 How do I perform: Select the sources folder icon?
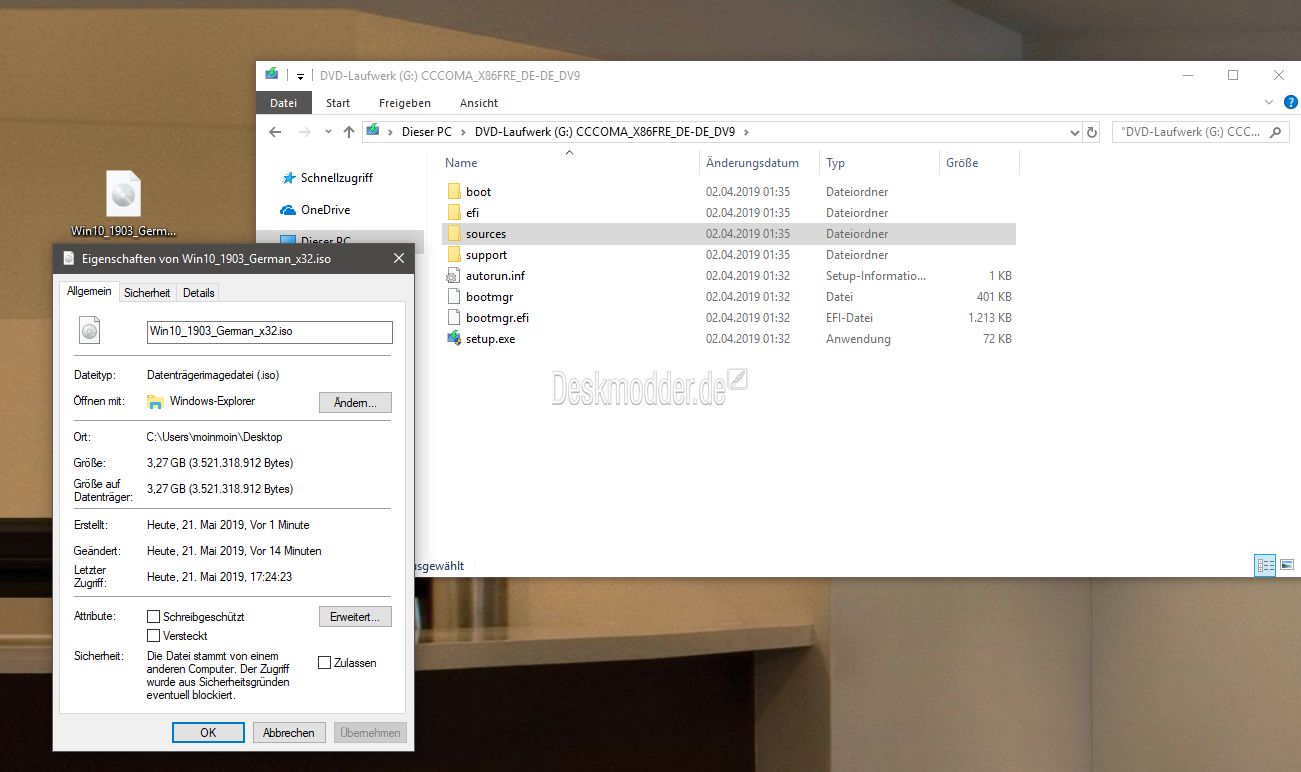click(x=454, y=234)
